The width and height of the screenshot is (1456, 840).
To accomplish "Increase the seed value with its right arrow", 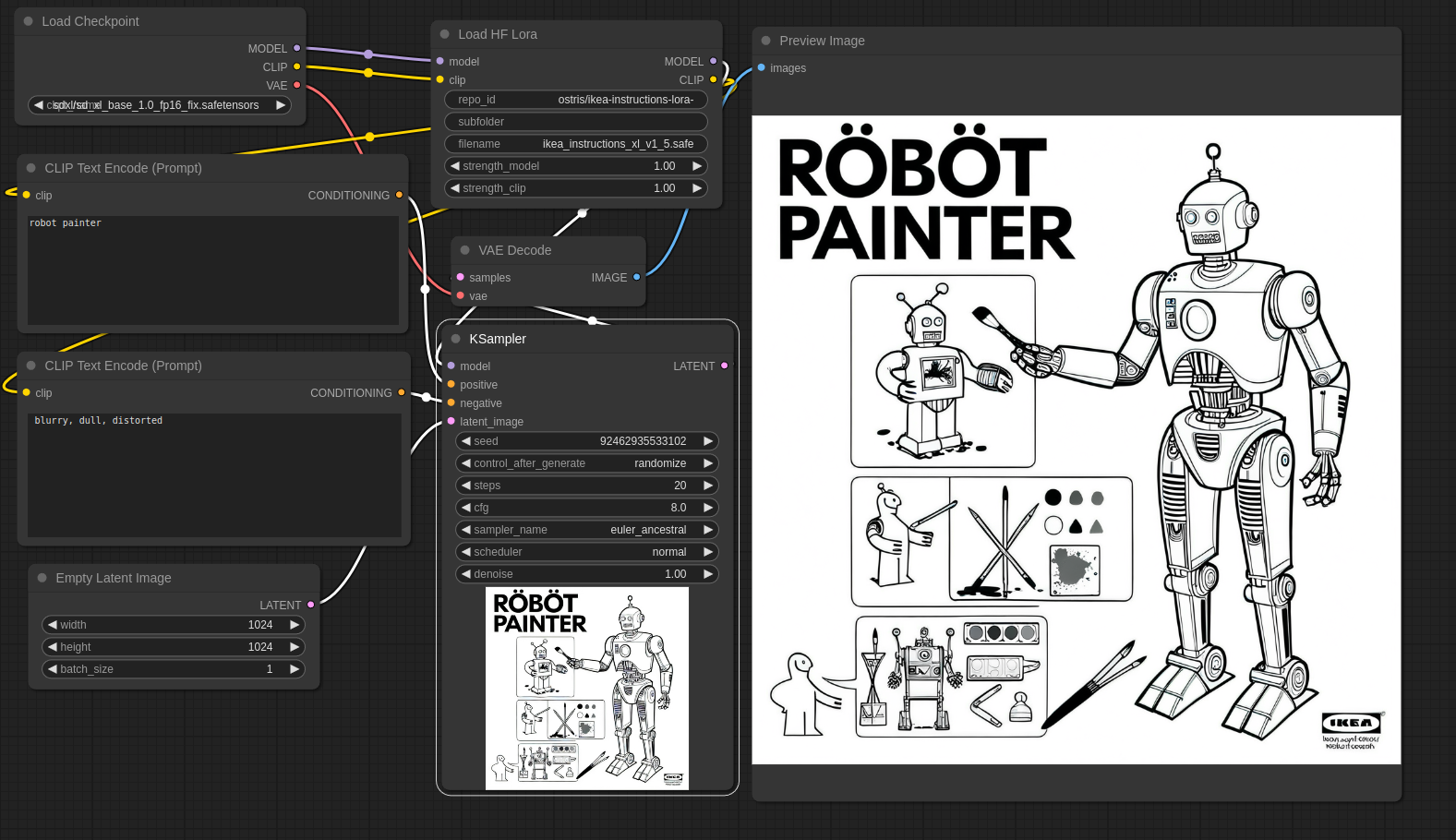I will [708, 441].
